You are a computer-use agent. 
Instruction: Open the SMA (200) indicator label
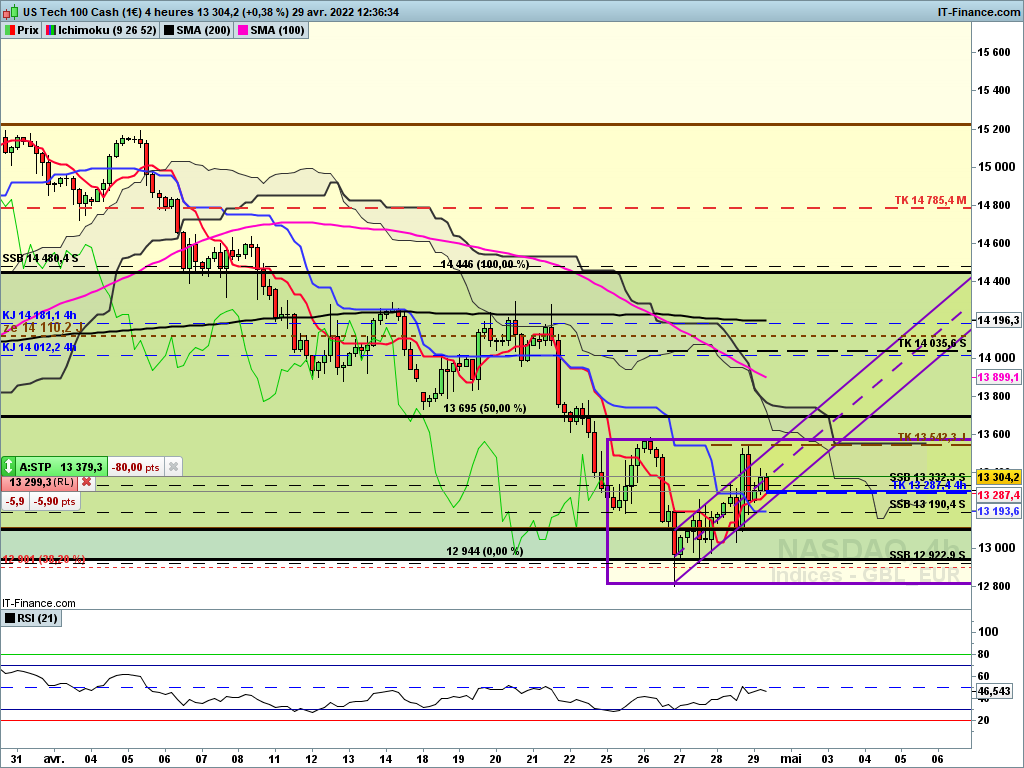(197, 30)
